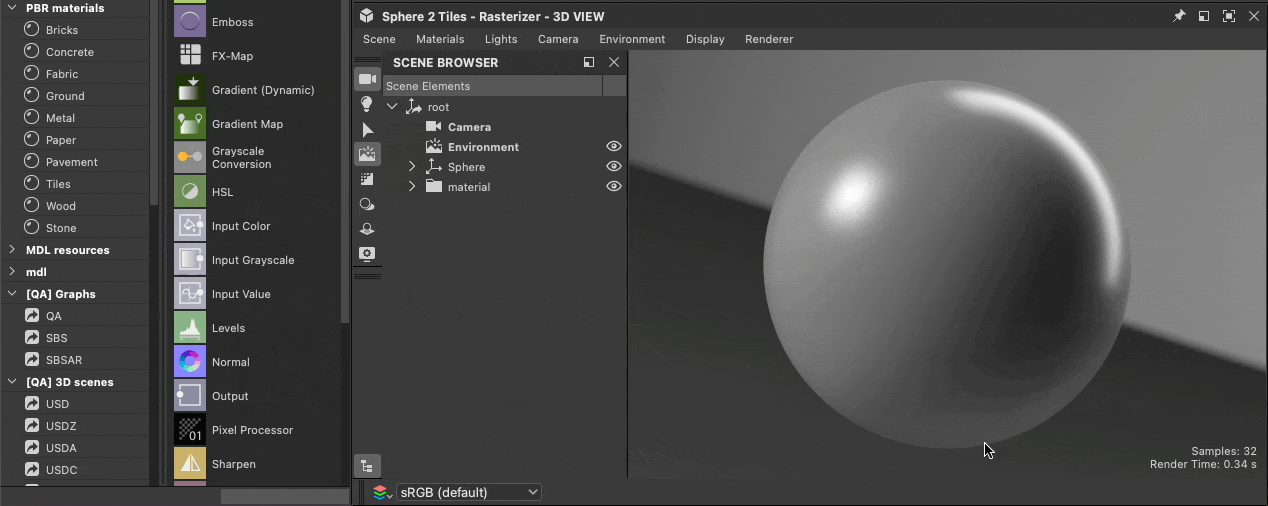The width and height of the screenshot is (1268, 506).
Task: Pick the Grayscale Conversion node icon
Action: tap(190, 157)
